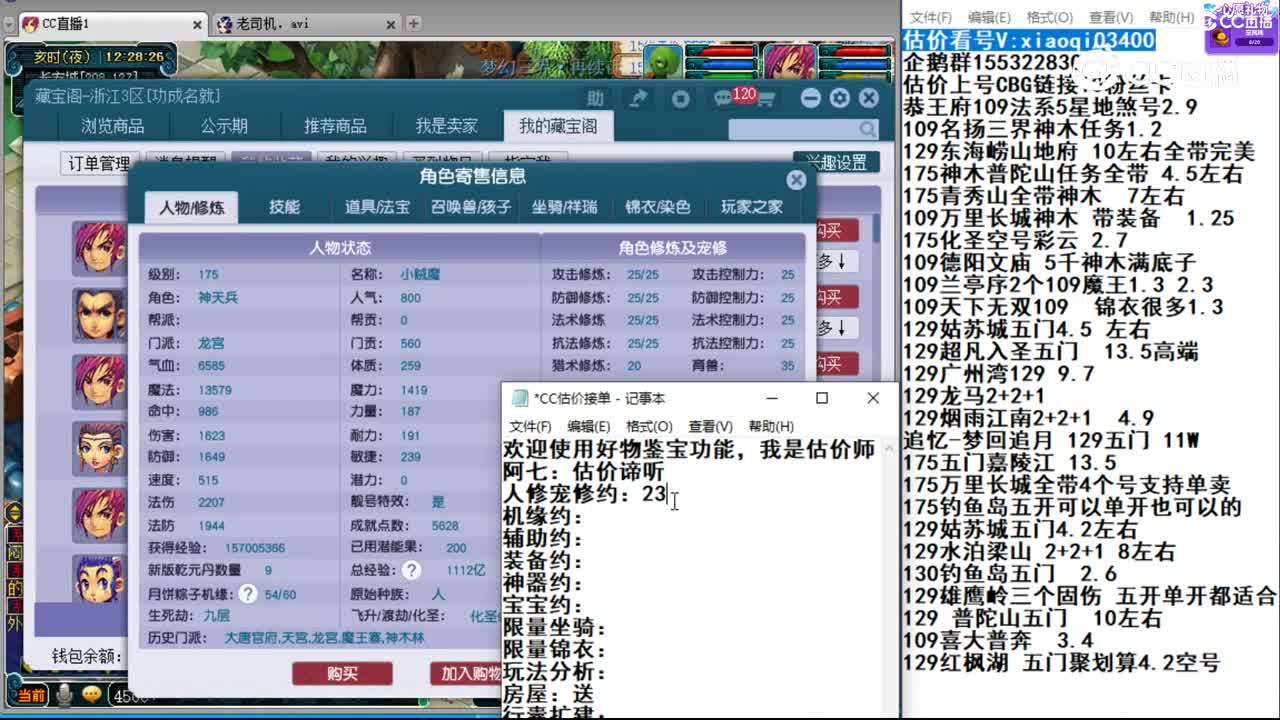Select the 我的藏宝阁 tab
Viewport: 1280px width, 720px height.
(x=558, y=126)
